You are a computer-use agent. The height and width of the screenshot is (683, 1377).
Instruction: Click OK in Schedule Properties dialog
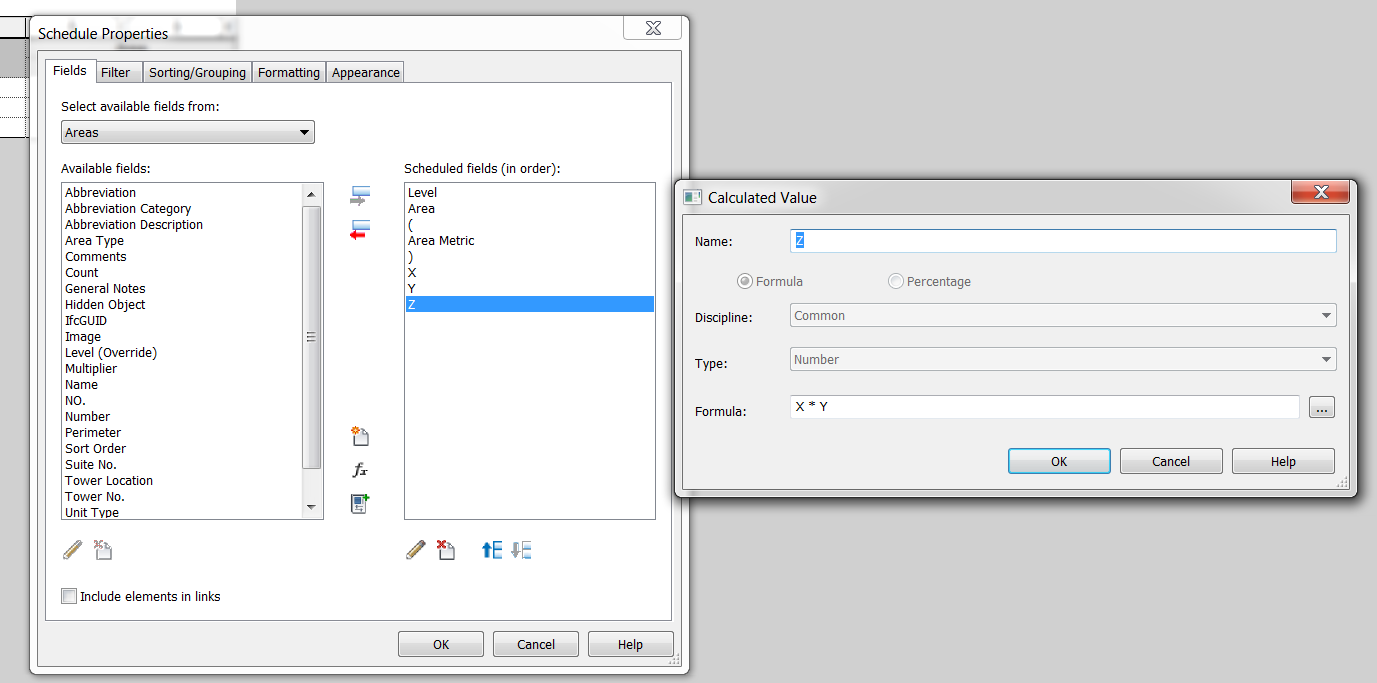coord(441,644)
